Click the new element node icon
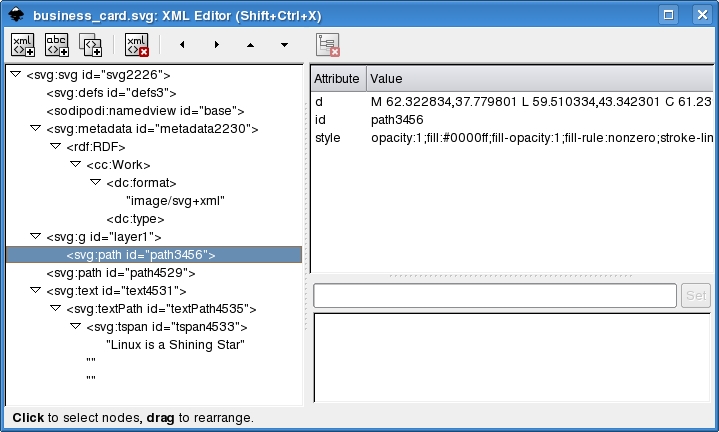Viewport: 719px width, 432px height. 22,45
